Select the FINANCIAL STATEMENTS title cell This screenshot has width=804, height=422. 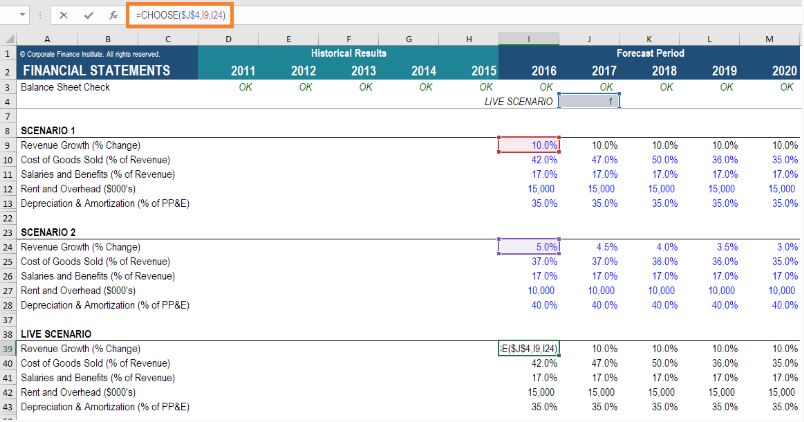click(96, 70)
